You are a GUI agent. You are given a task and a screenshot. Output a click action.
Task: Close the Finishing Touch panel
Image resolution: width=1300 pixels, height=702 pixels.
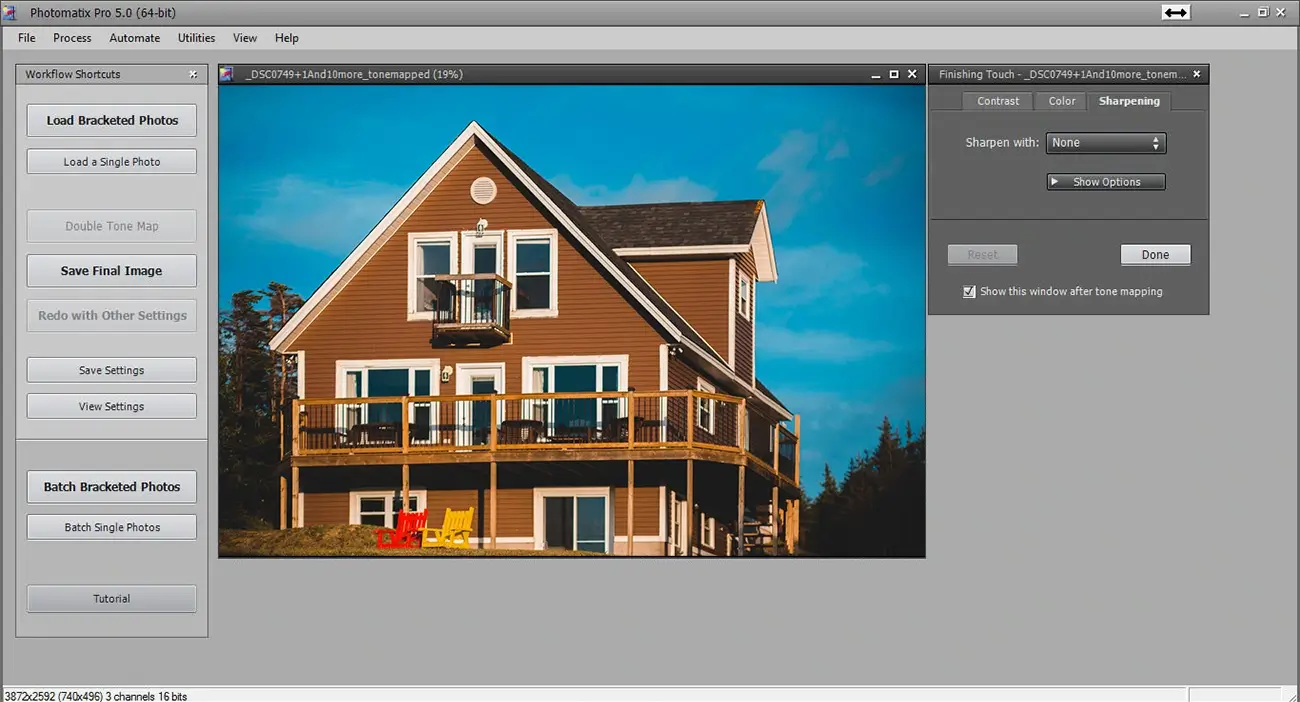[1196, 74]
